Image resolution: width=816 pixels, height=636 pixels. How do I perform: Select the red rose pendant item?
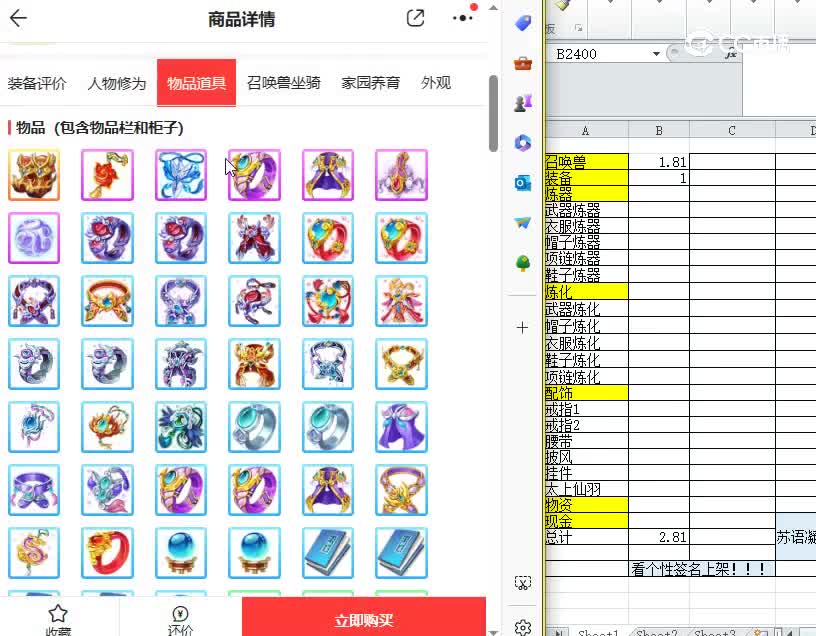pos(107,175)
